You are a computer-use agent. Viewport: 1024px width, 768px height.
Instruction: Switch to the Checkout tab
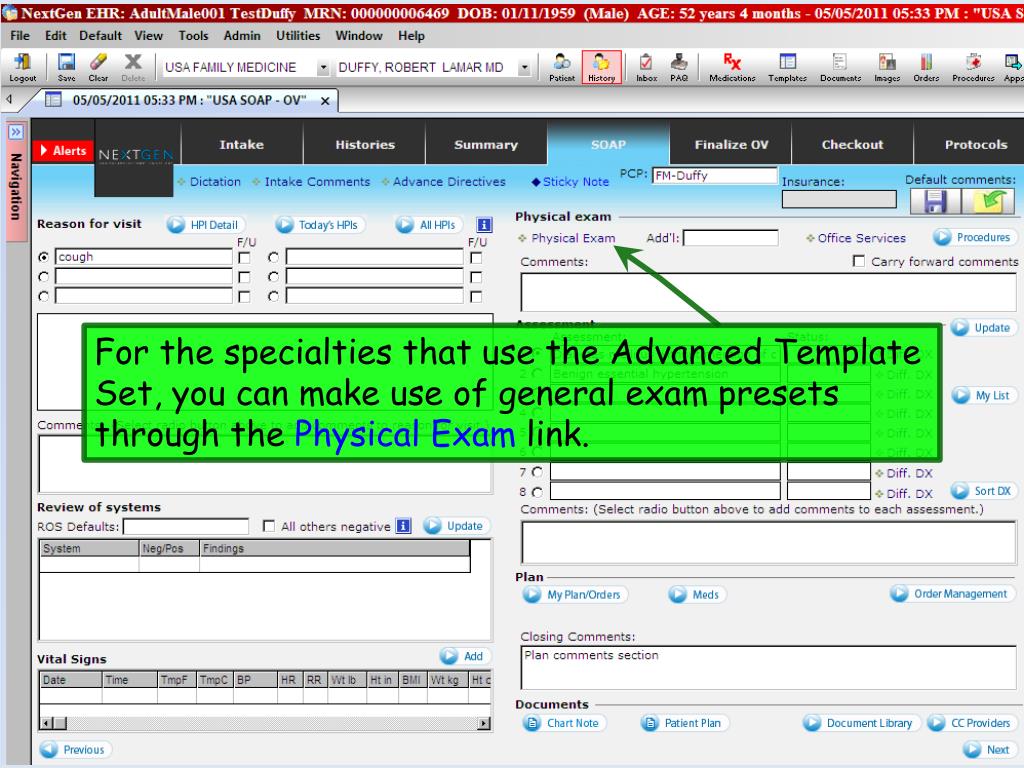852,144
